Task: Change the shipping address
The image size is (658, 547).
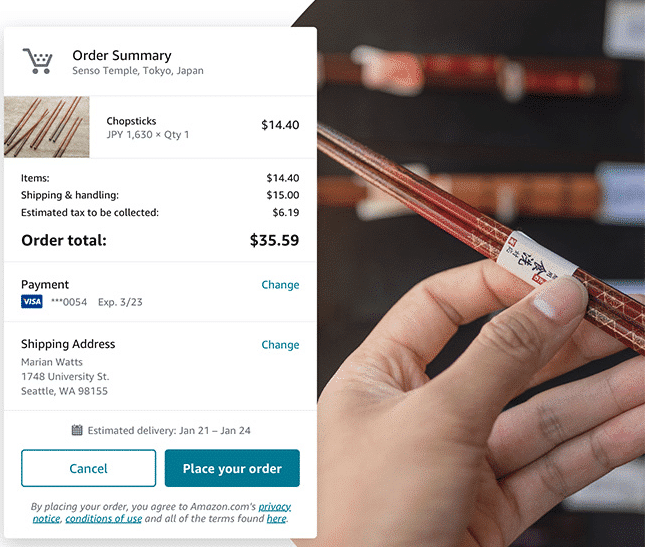Action: [x=280, y=345]
